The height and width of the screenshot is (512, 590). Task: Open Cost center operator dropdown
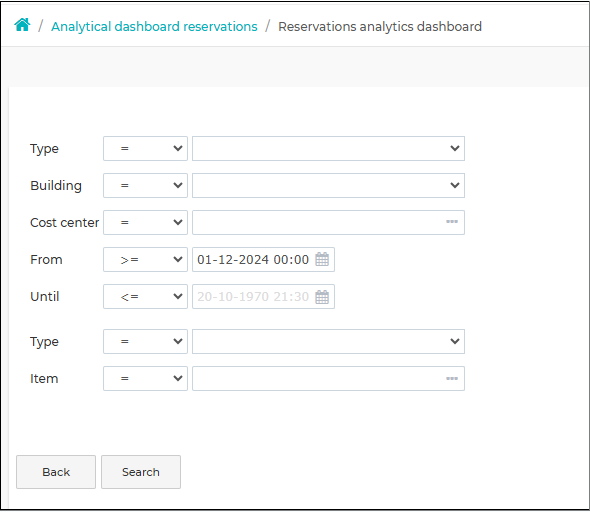[x=145, y=222]
